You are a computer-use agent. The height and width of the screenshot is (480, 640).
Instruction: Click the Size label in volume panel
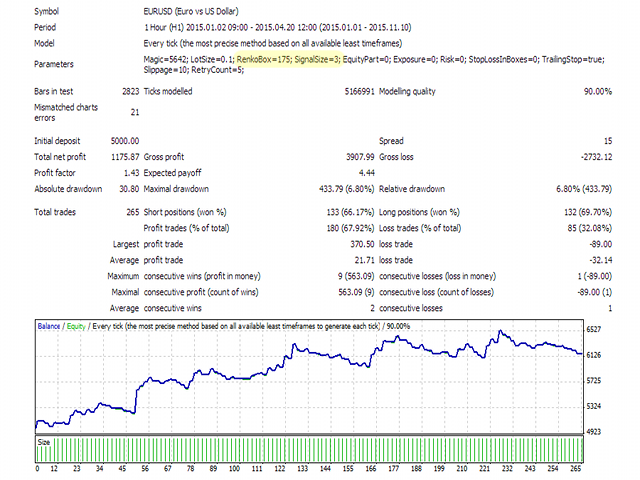[44, 438]
